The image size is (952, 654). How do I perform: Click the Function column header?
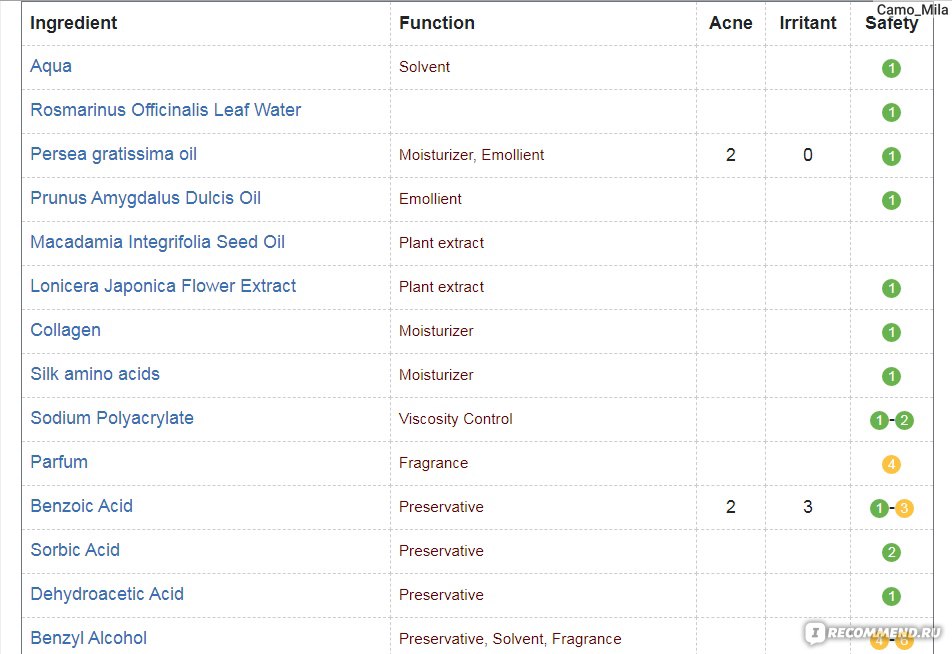click(437, 23)
